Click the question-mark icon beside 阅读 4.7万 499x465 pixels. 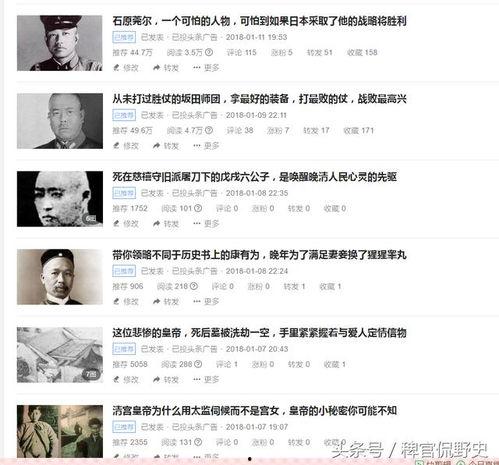[209, 130]
